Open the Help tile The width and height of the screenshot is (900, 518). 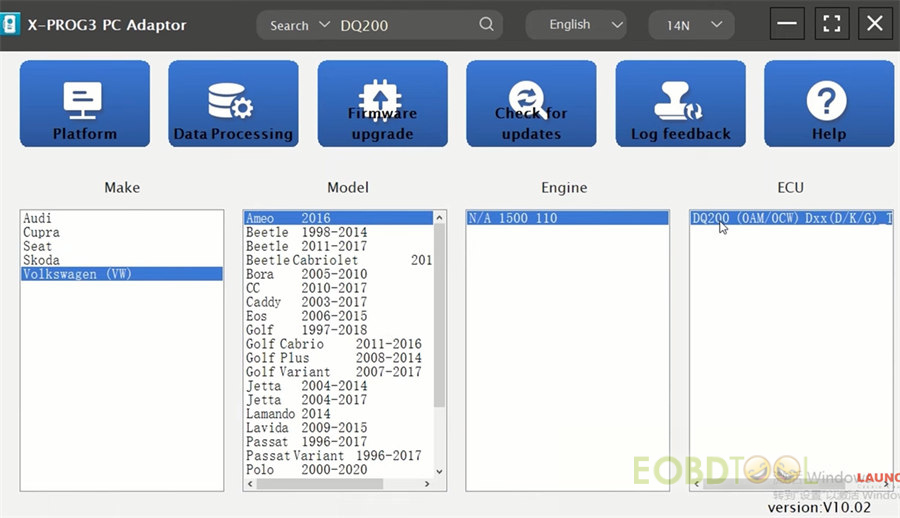(829, 103)
